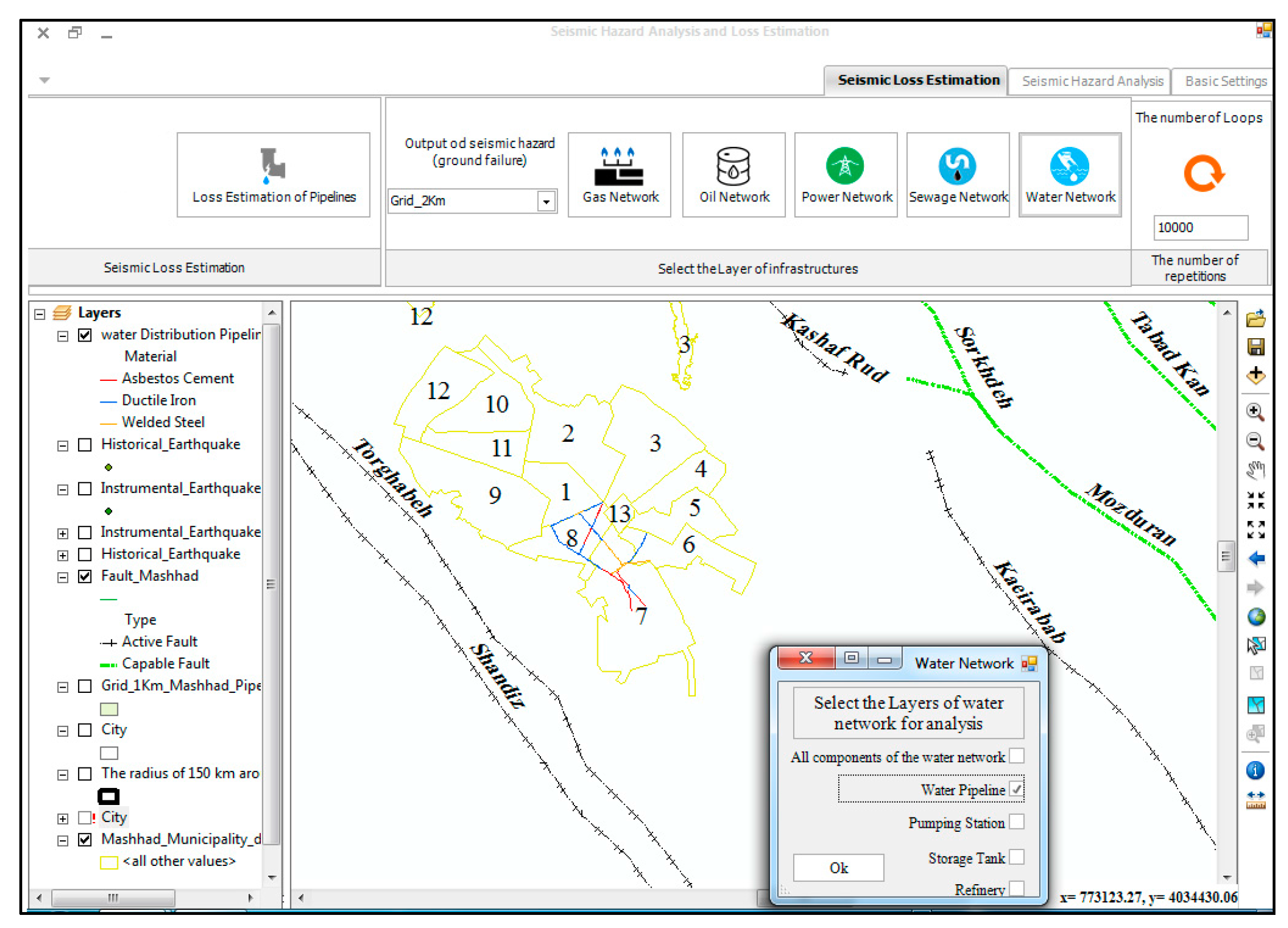This screenshot has height=928, width=1288.
Task: Click the save map disk icon
Action: [1256, 346]
